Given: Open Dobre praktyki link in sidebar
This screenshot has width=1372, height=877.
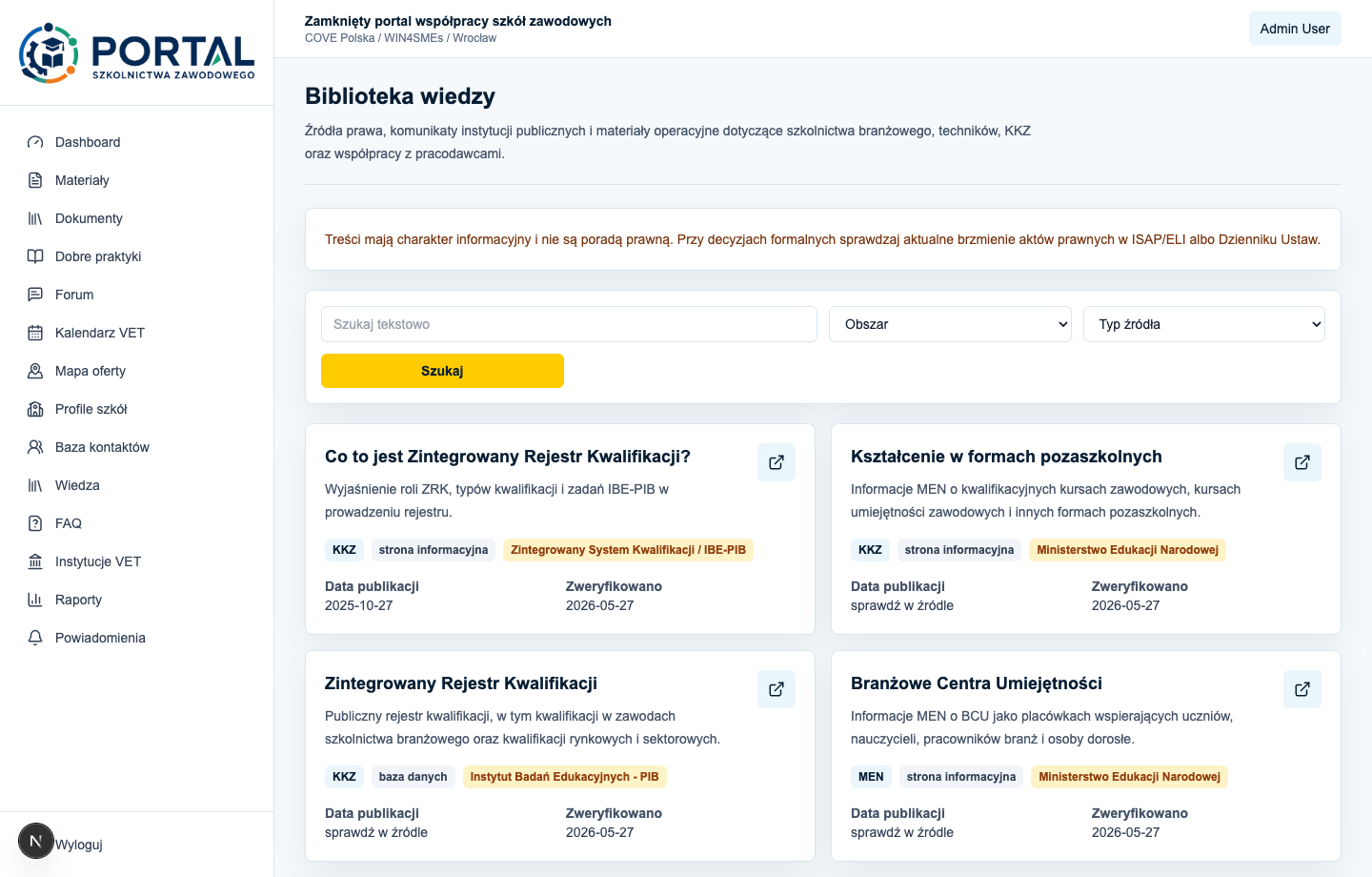Looking at the screenshot, I should [137, 256].
